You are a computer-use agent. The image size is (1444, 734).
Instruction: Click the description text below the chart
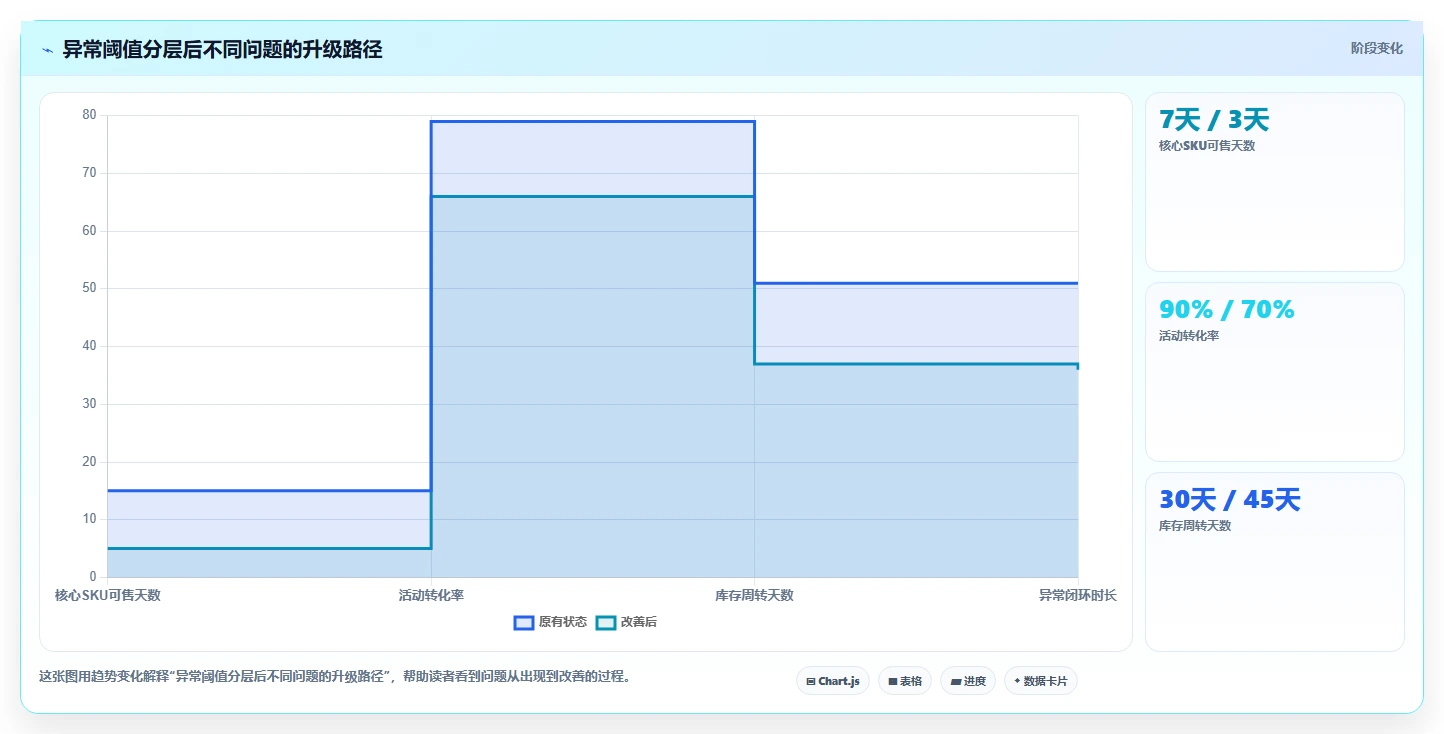[x=335, y=677]
